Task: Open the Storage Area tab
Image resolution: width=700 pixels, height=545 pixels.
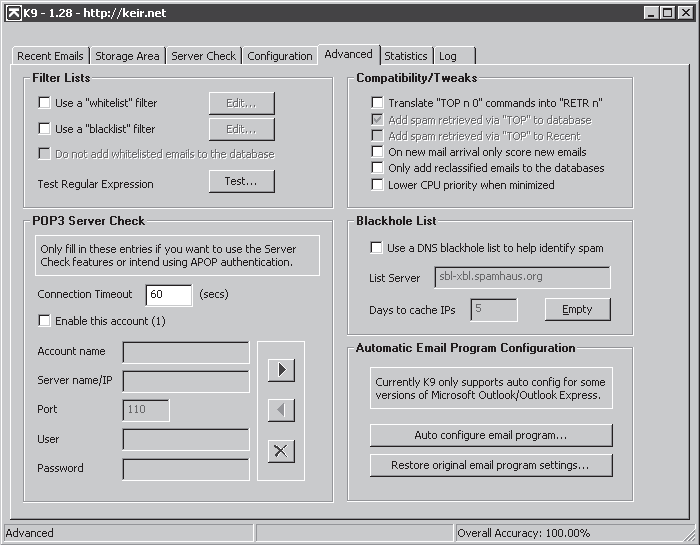Action: (x=128, y=56)
